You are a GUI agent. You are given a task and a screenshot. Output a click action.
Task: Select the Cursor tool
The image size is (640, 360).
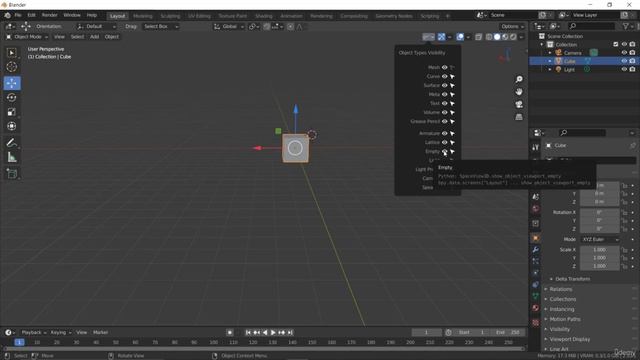pyautogui.click(x=11, y=67)
